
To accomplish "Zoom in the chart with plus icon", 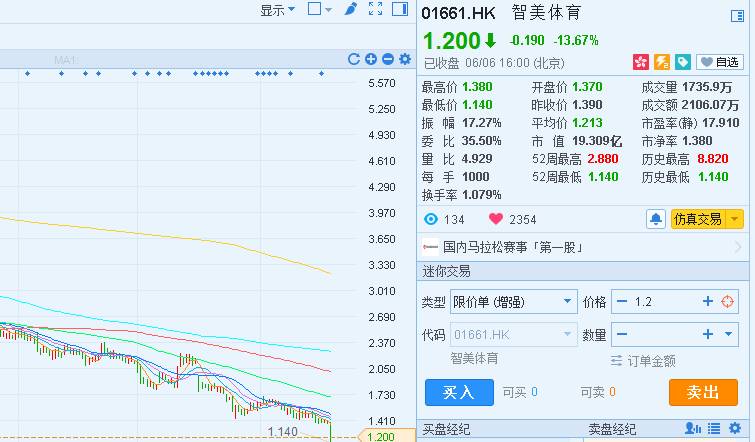I will point(371,60).
